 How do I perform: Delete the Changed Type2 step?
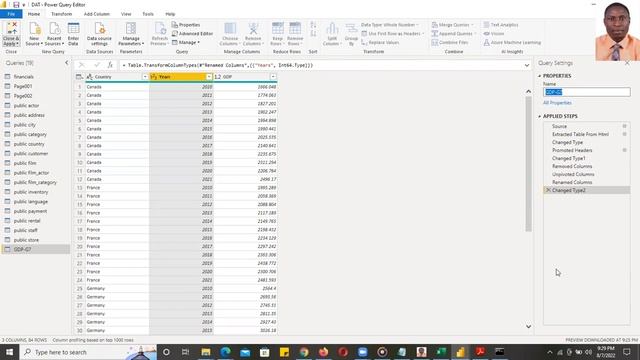[x=548, y=190]
